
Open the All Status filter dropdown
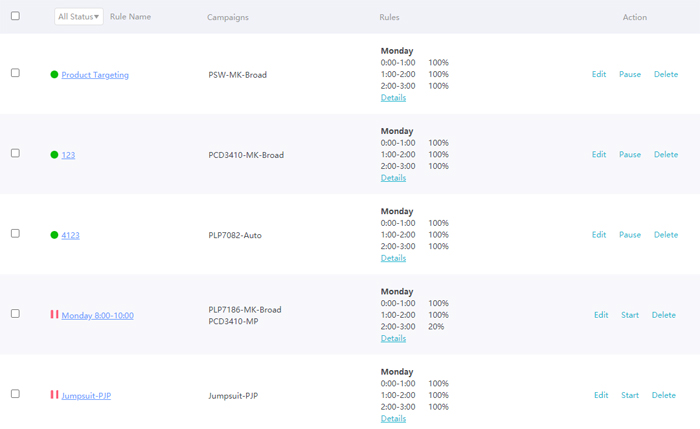pyautogui.click(x=79, y=17)
